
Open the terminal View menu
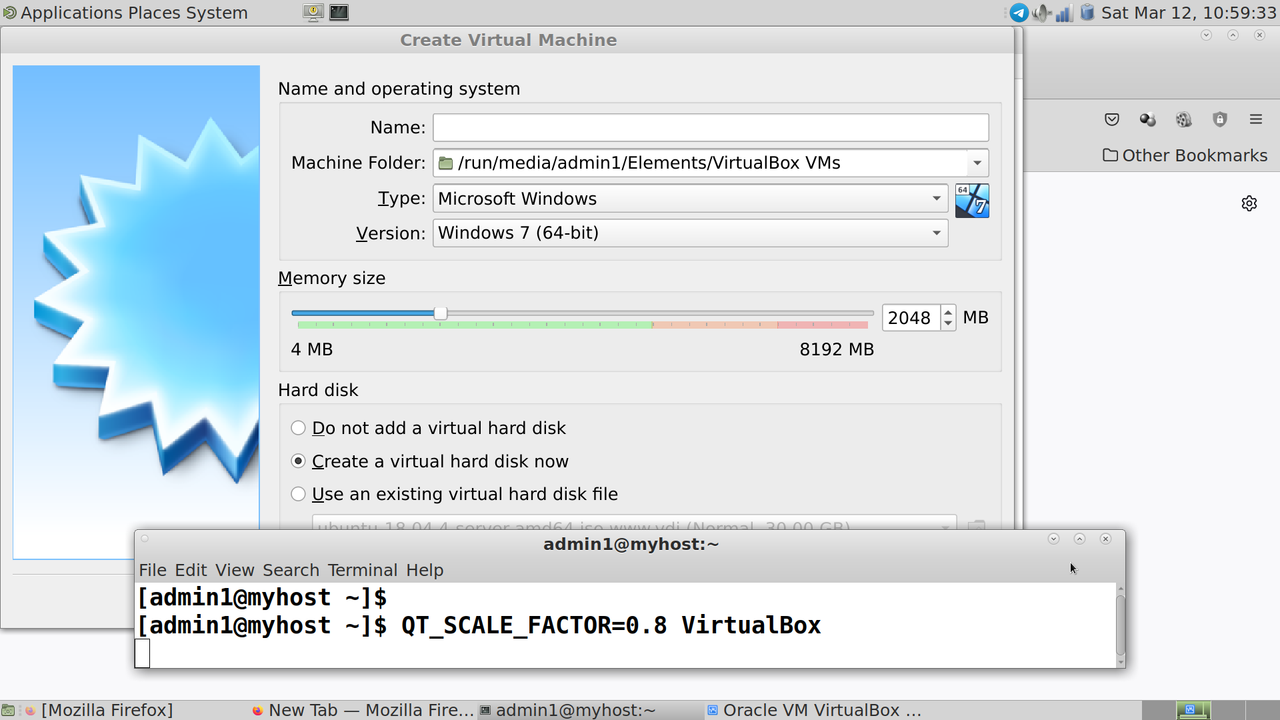coord(235,570)
